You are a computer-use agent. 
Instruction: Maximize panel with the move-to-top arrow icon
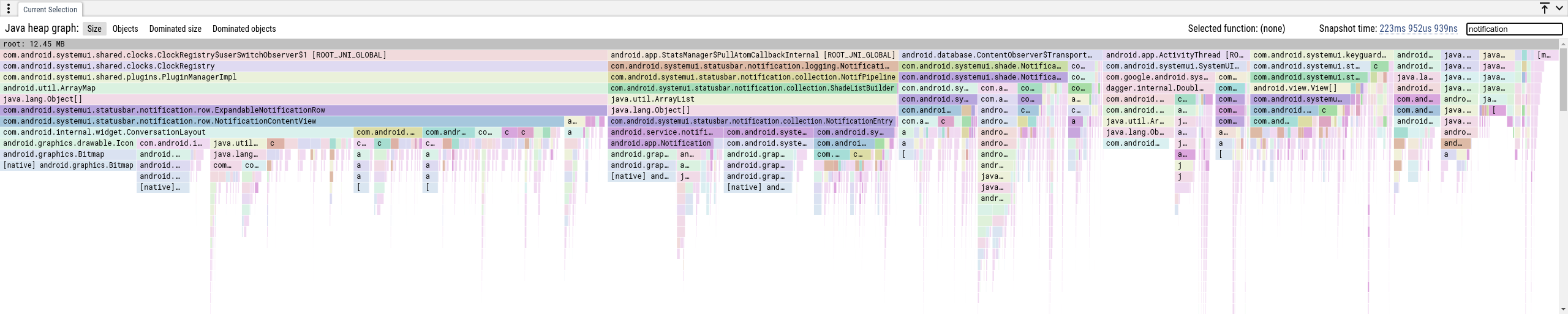pyautogui.click(x=1545, y=8)
